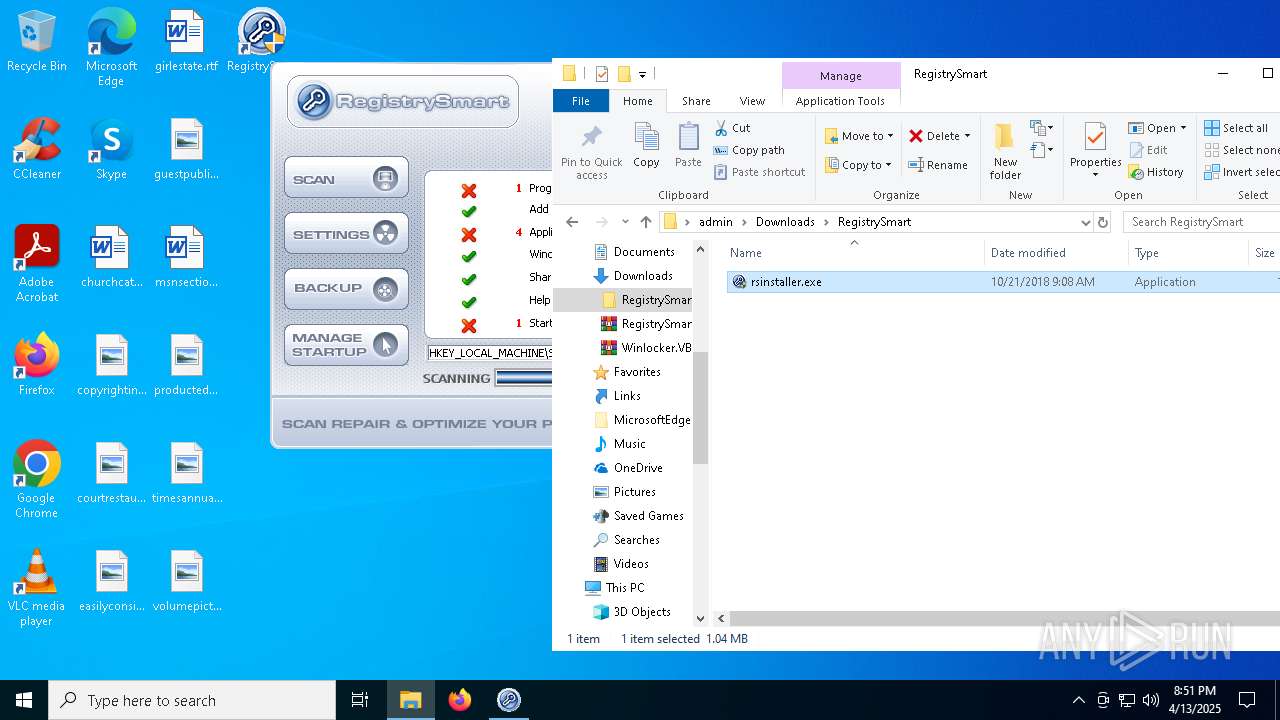1280x720 pixels.
Task: Switch to the View tab
Action: pyautogui.click(x=752, y=101)
